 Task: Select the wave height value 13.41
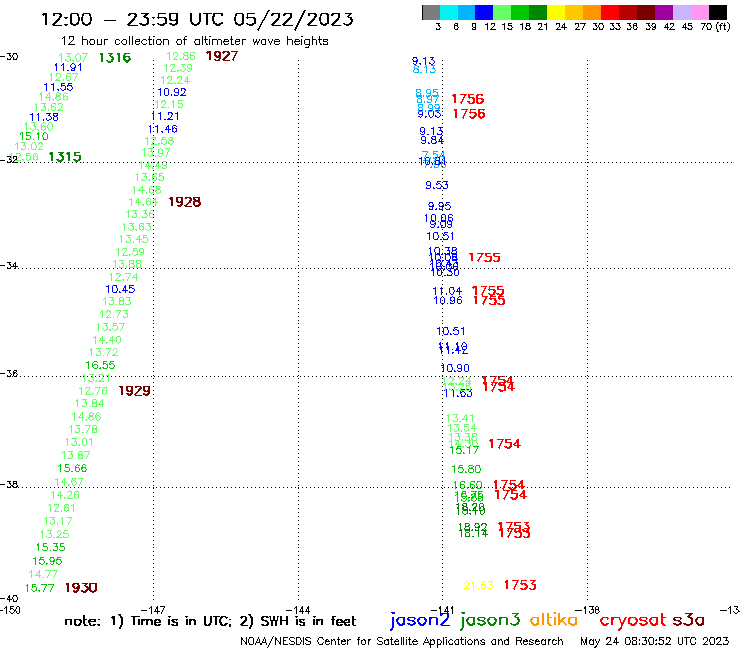pyautogui.click(x=460, y=418)
